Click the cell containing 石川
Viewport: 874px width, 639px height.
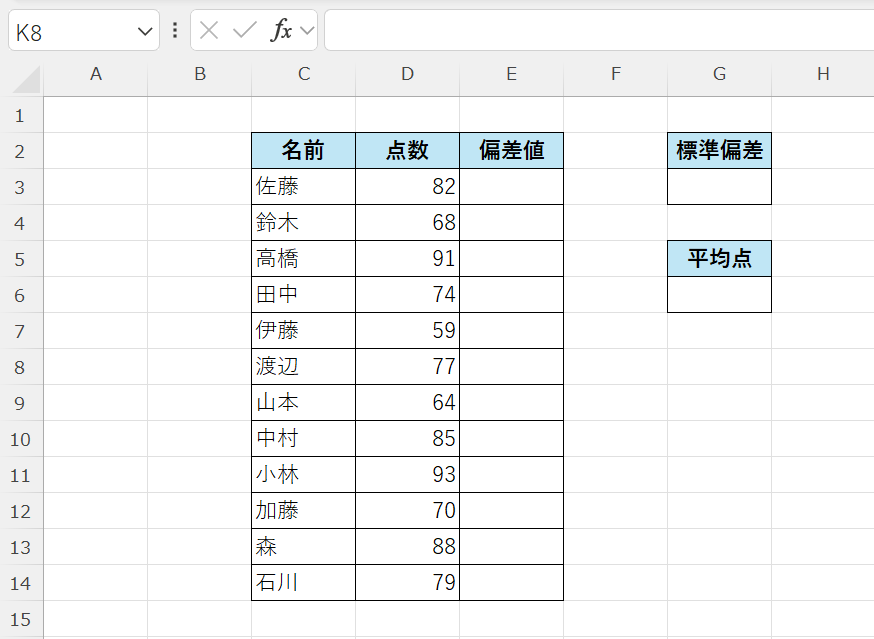[x=303, y=583]
